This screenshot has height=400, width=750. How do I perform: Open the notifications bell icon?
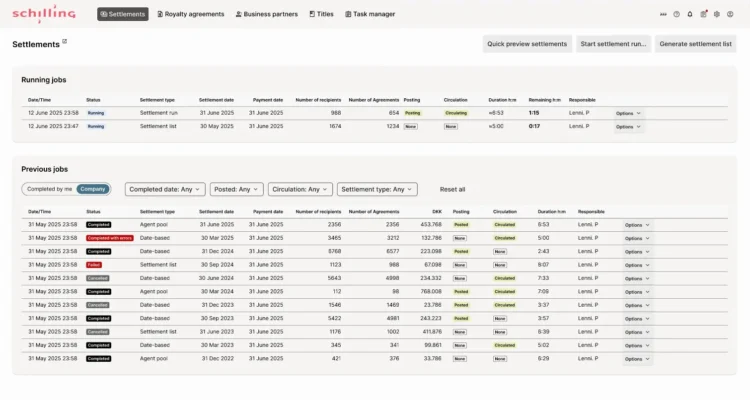pos(690,14)
